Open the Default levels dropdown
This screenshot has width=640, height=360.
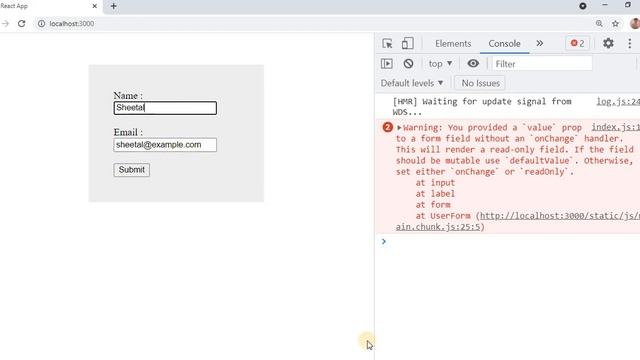411,83
